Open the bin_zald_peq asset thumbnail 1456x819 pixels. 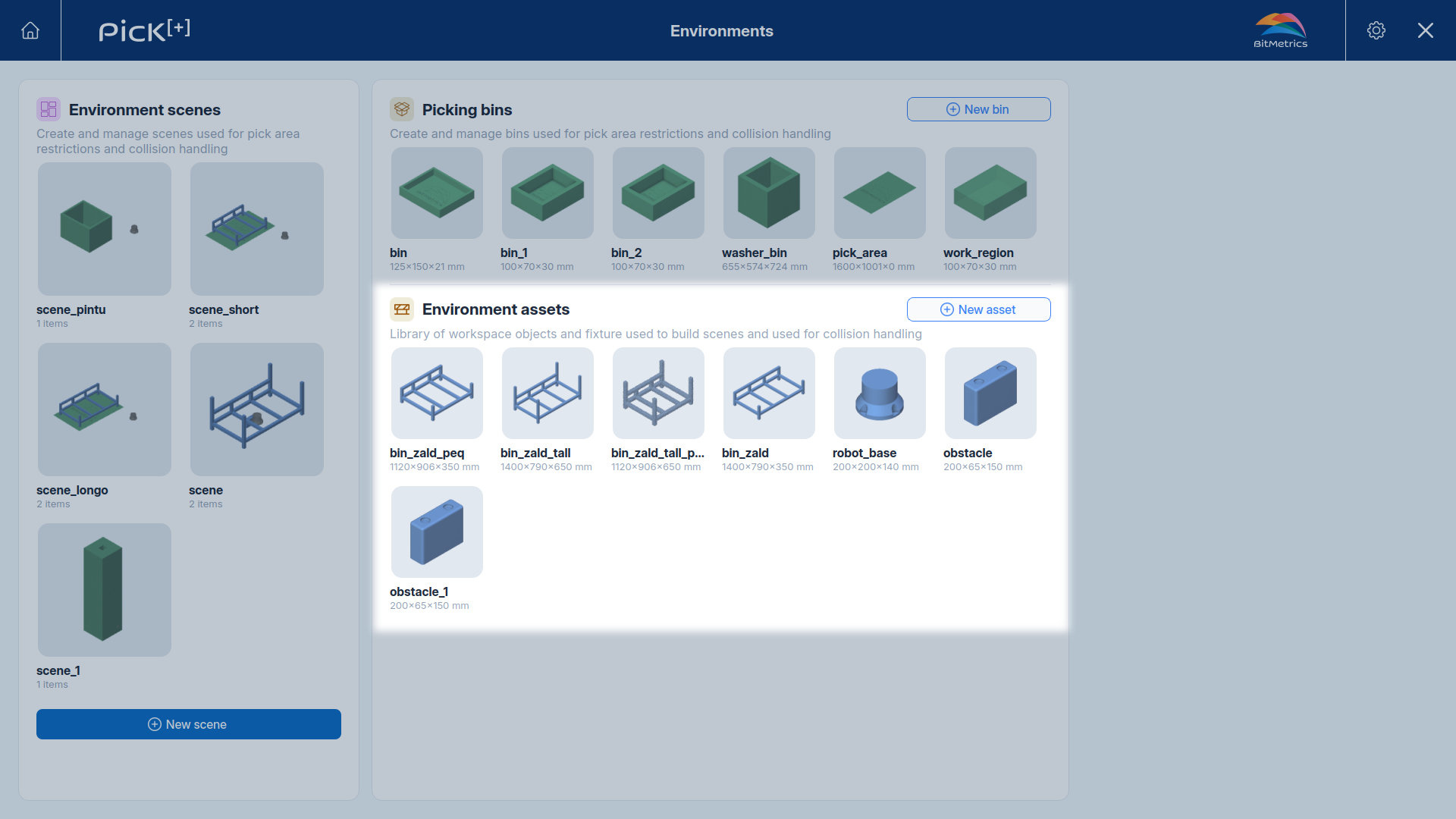[x=437, y=393]
